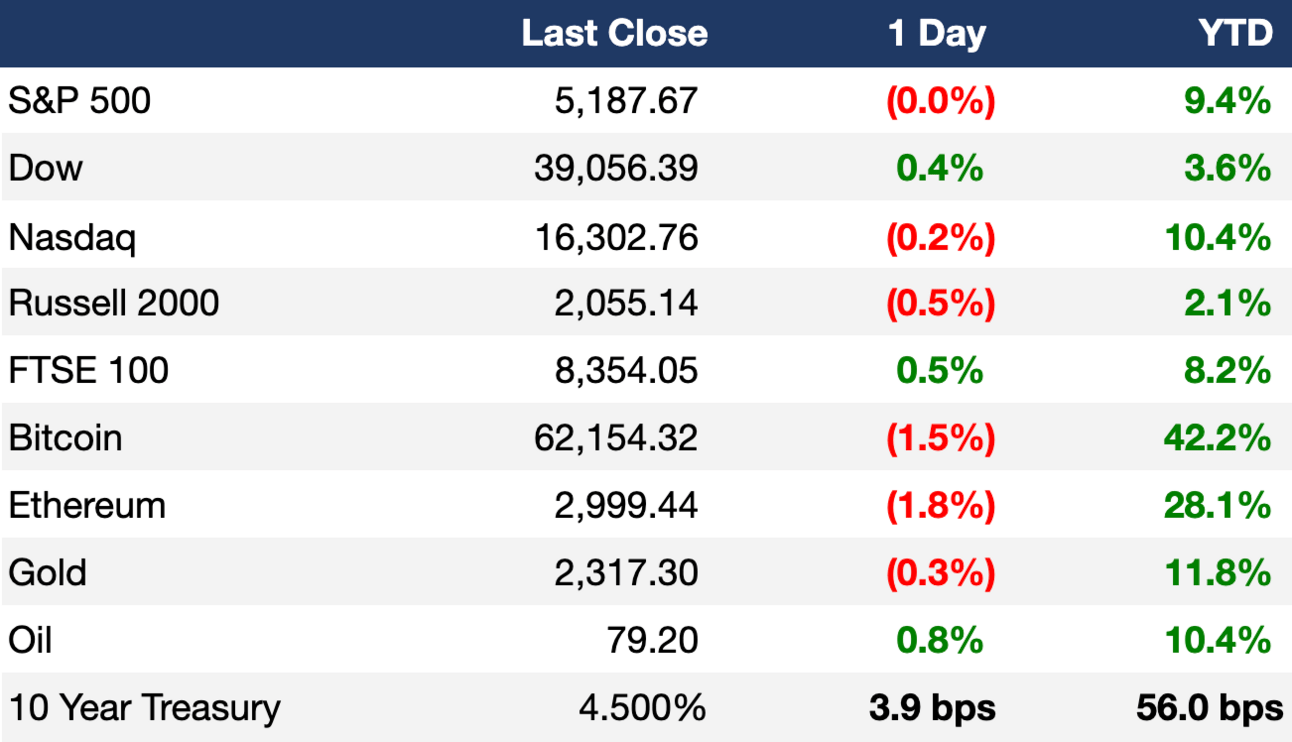Click the S&P 500 close 5,187.67
Screen dimensions: 1292x742
(x=627, y=100)
